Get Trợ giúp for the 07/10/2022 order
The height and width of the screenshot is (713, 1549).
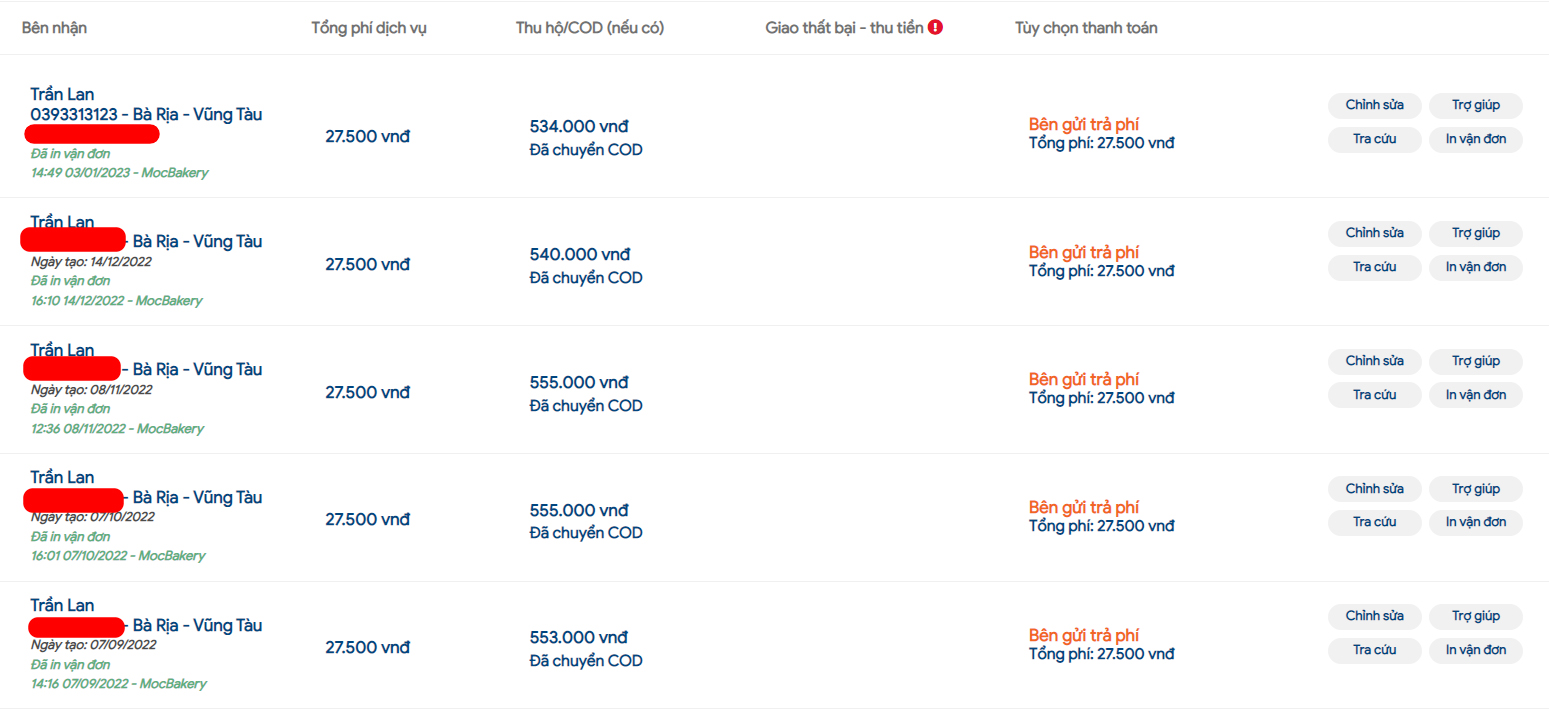tap(1476, 489)
